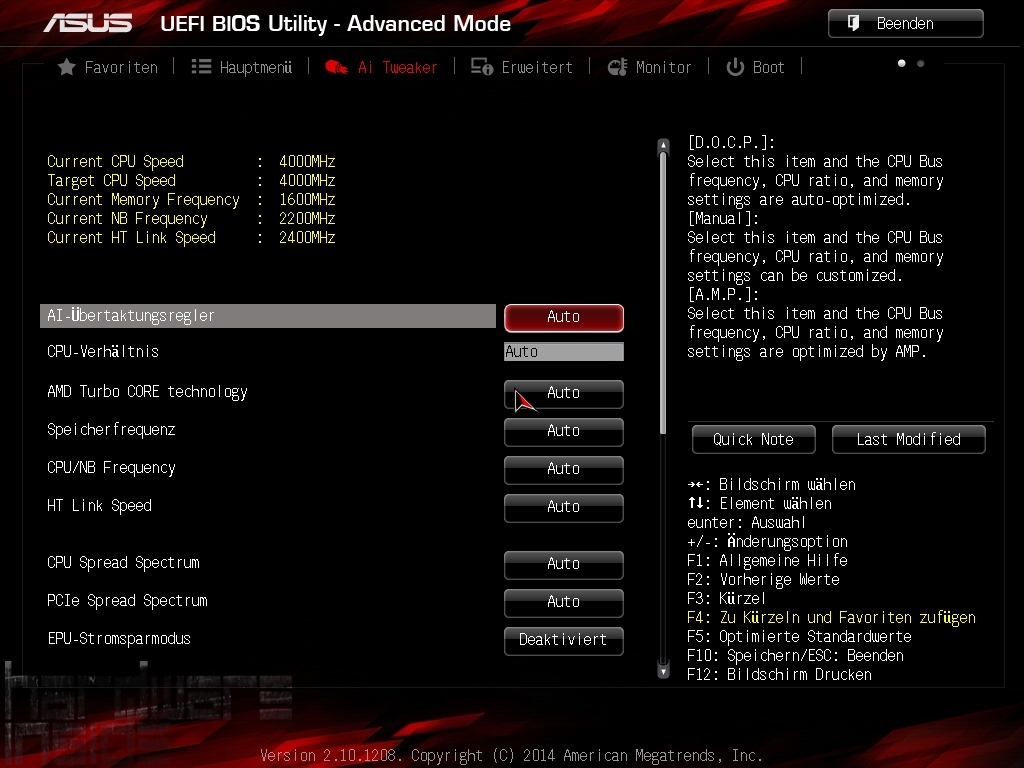Open CPU Spread Spectrum dropdown
Image resolution: width=1024 pixels, height=768 pixels.
tap(564, 564)
